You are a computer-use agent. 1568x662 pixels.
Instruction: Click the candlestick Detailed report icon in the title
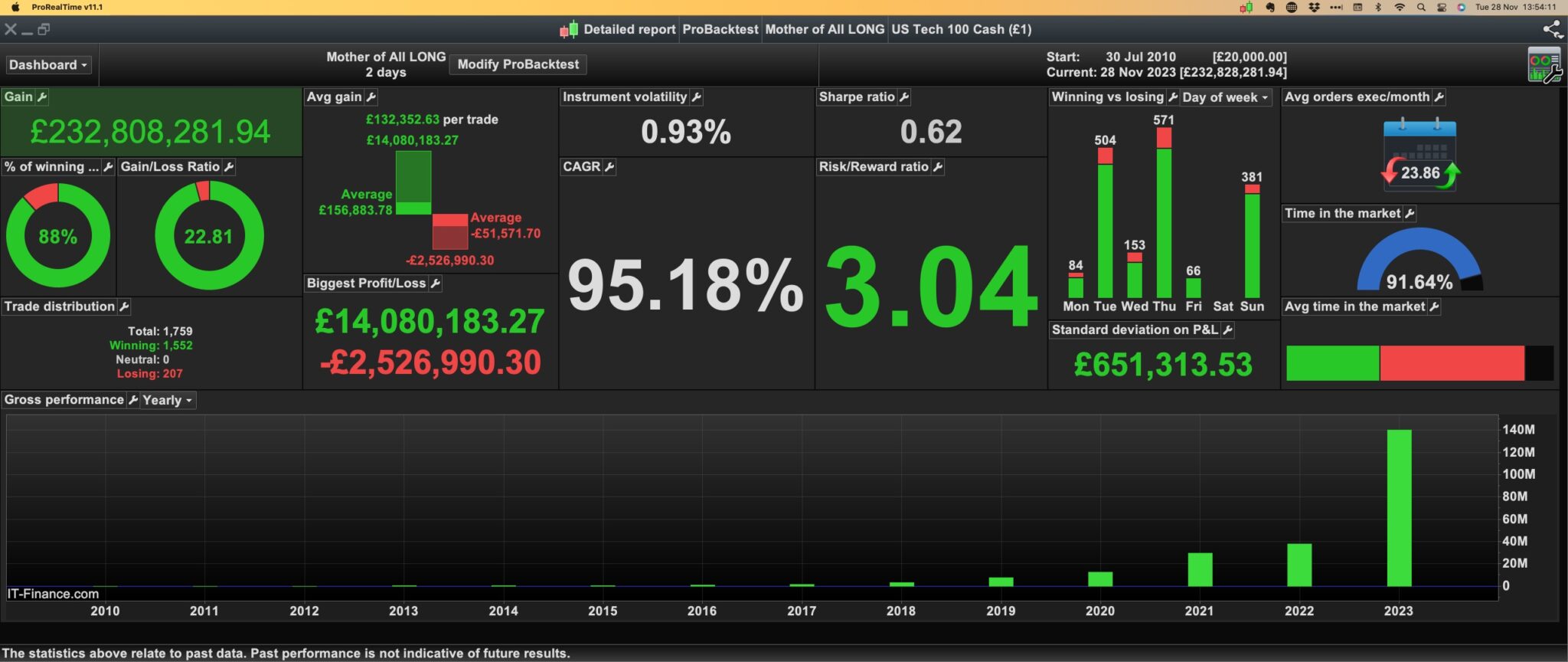[569, 30]
